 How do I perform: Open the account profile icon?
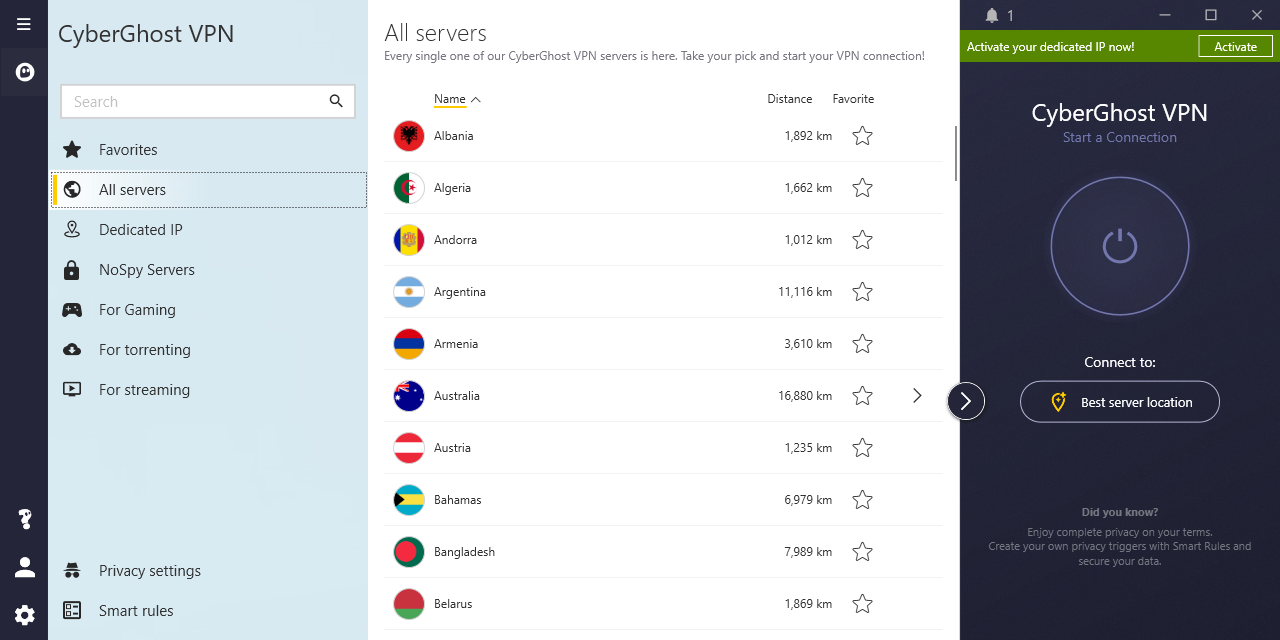tap(23, 567)
